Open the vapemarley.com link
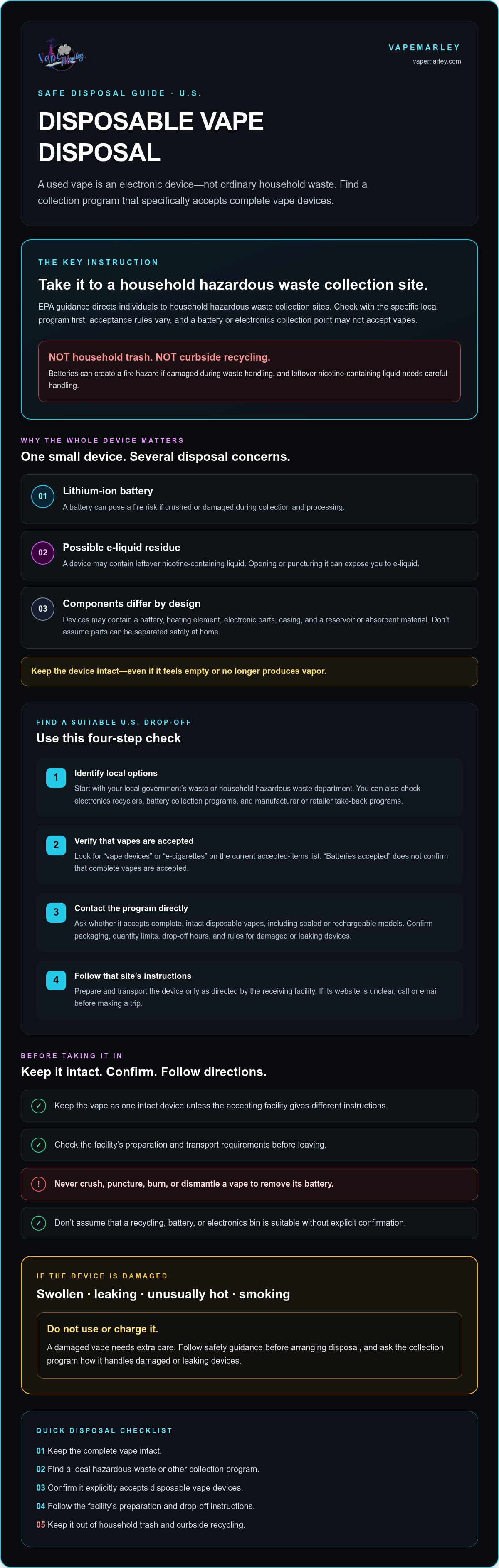Image resolution: width=499 pixels, height=1568 pixels. [x=436, y=61]
